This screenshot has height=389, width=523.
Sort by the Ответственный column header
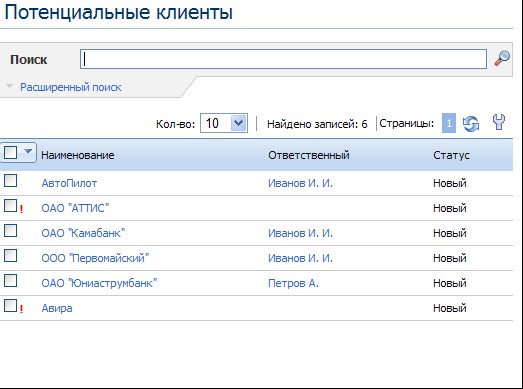tap(309, 155)
